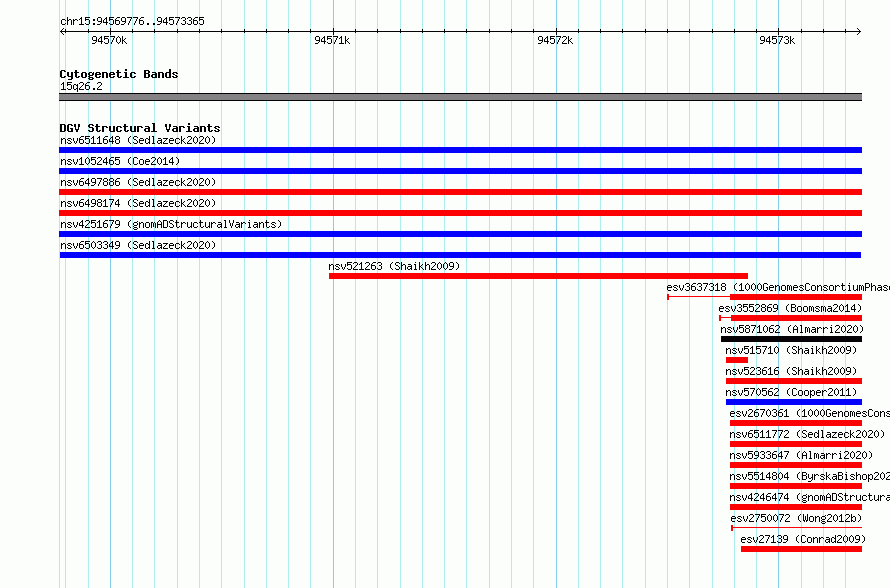Click the short red bar under nsv515710 (Shaikh2009)
The height and width of the screenshot is (588, 890).
pos(737,360)
